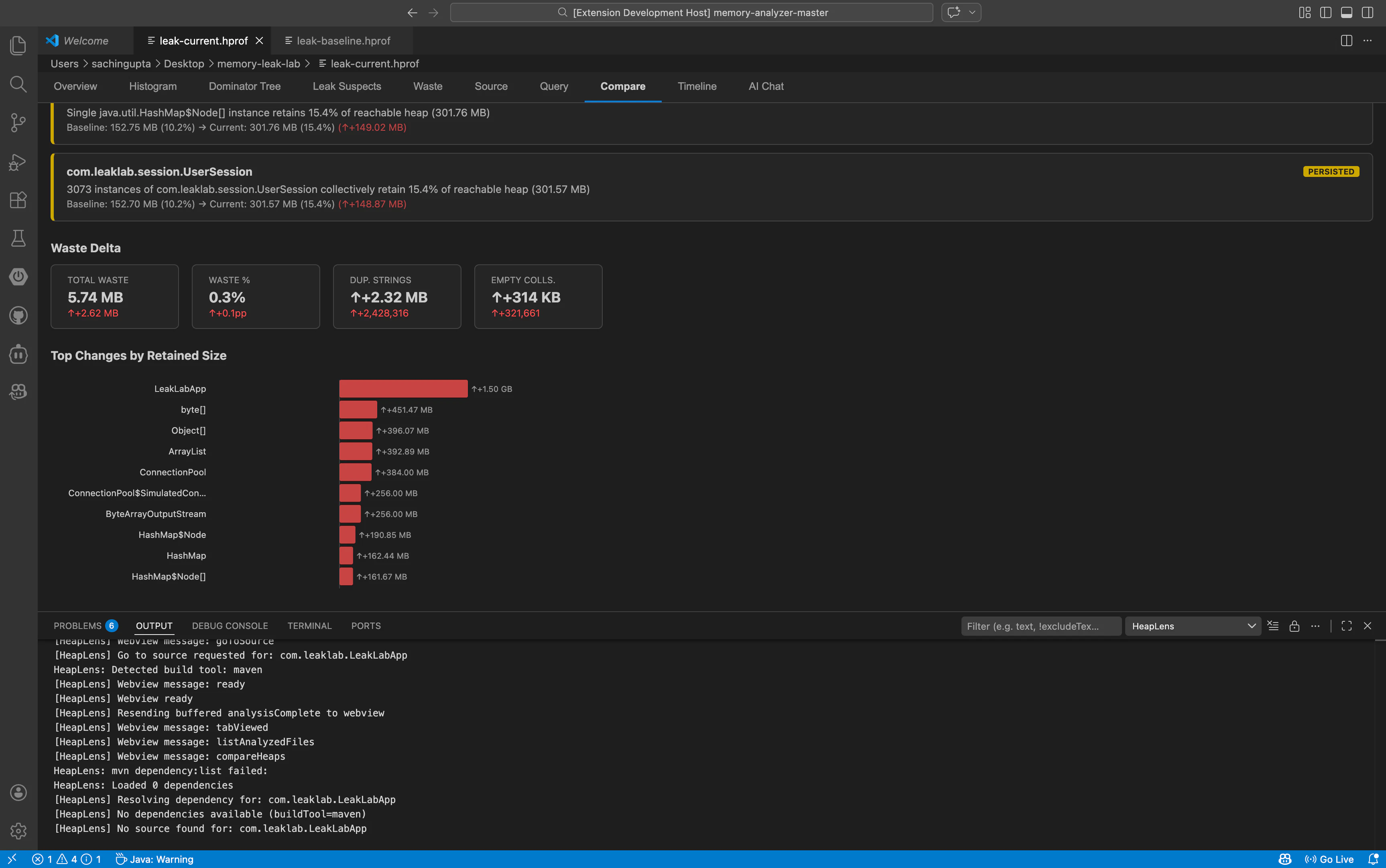Open the Dominator Tree tab
1386x868 pixels.
[x=245, y=86]
